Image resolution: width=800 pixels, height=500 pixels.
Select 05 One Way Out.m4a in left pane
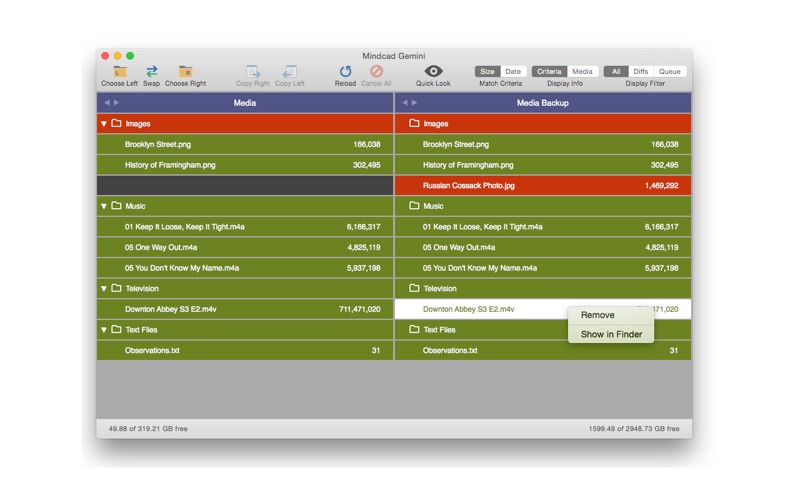tap(245, 247)
